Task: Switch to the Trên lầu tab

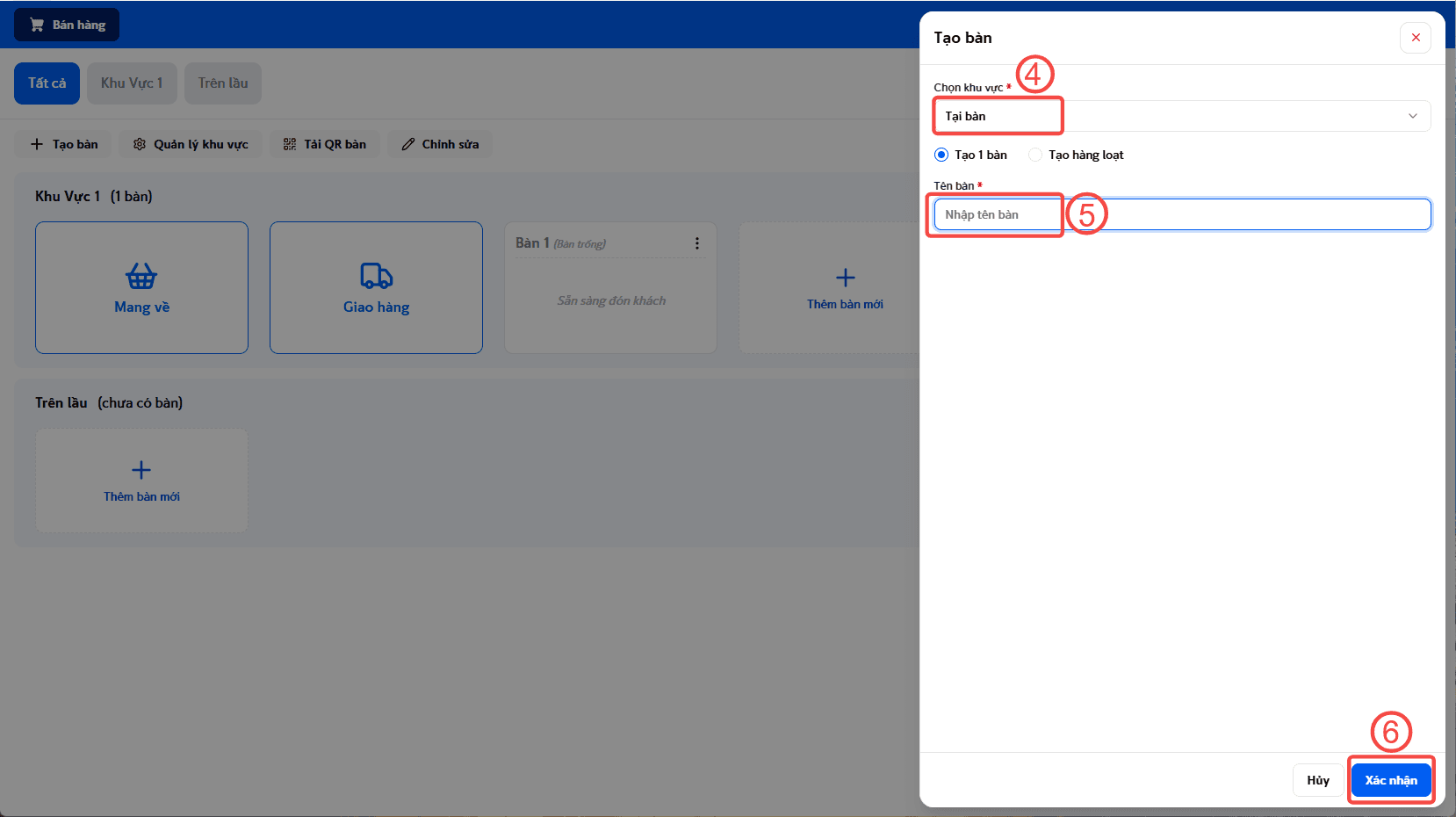Action: [223, 83]
